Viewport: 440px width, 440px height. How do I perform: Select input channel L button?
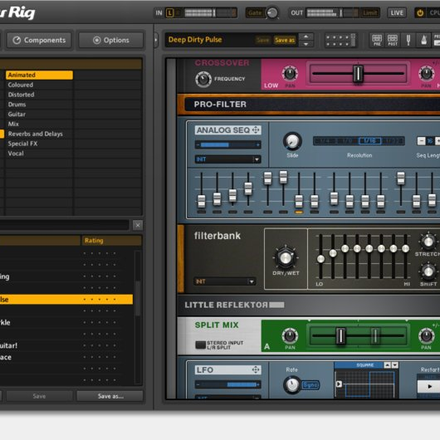click(170, 13)
